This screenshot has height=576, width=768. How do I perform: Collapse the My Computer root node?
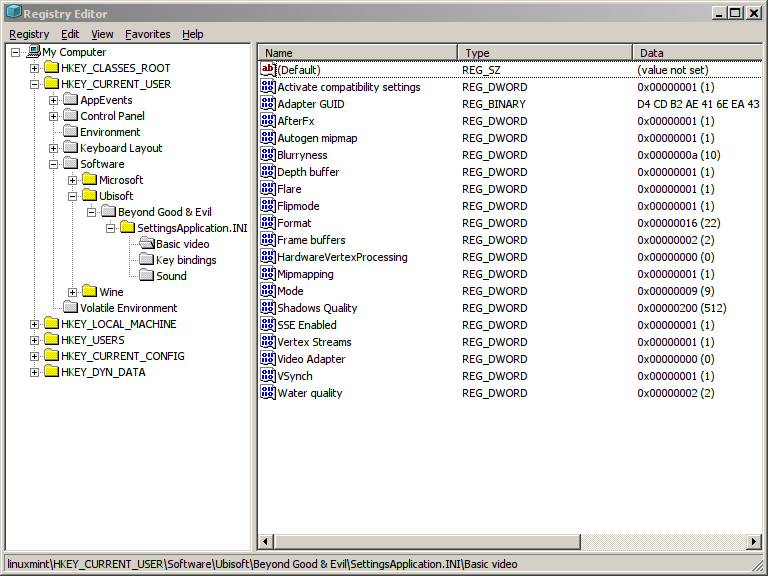(x=15, y=52)
